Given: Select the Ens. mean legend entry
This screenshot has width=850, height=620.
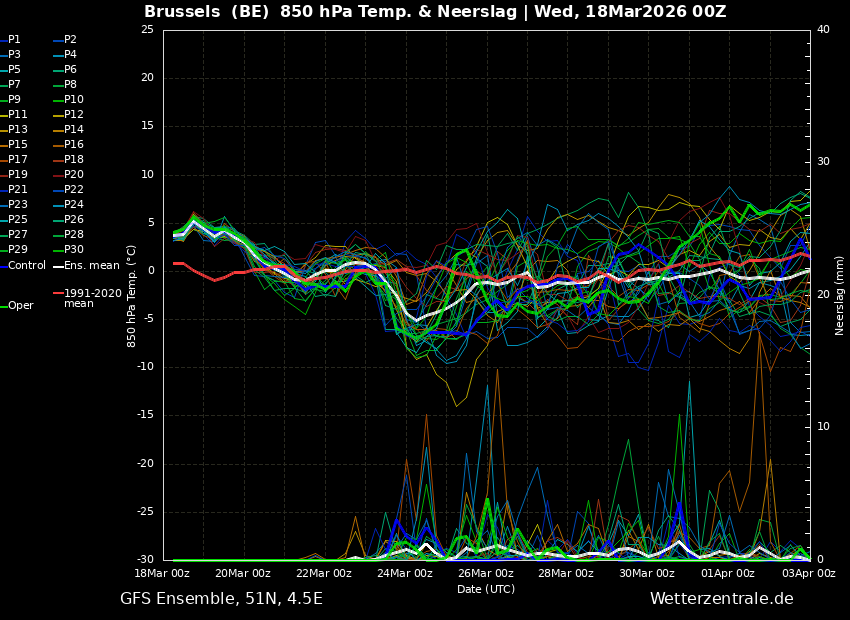Looking at the screenshot, I should tap(91, 266).
